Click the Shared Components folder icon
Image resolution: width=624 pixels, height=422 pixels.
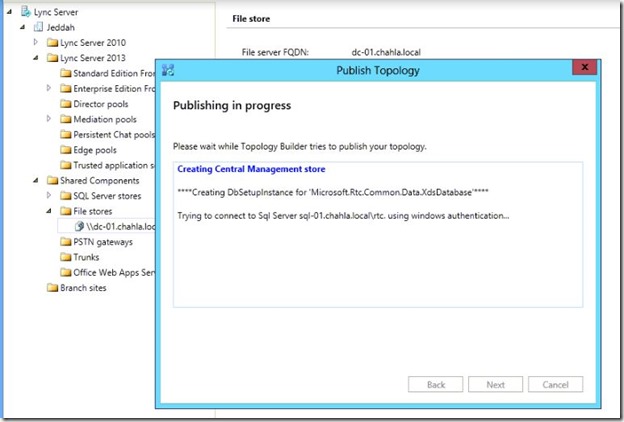point(52,180)
